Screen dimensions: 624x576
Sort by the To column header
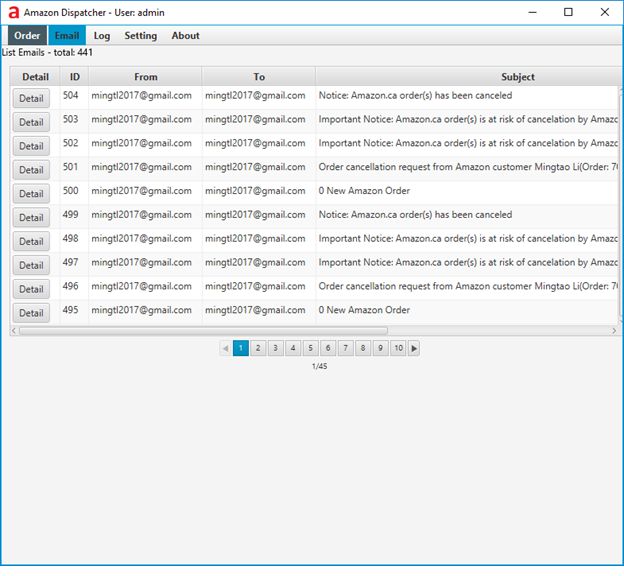click(x=259, y=77)
